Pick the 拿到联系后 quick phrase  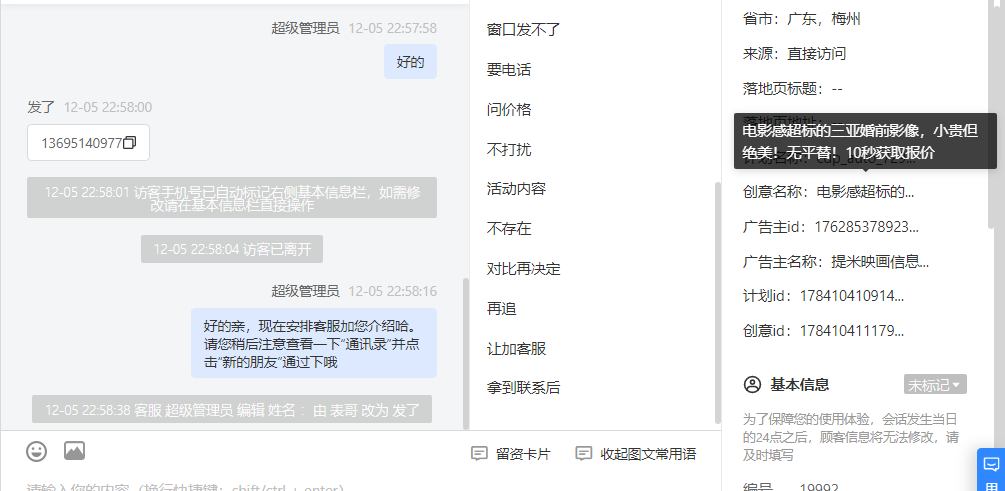[524, 388]
